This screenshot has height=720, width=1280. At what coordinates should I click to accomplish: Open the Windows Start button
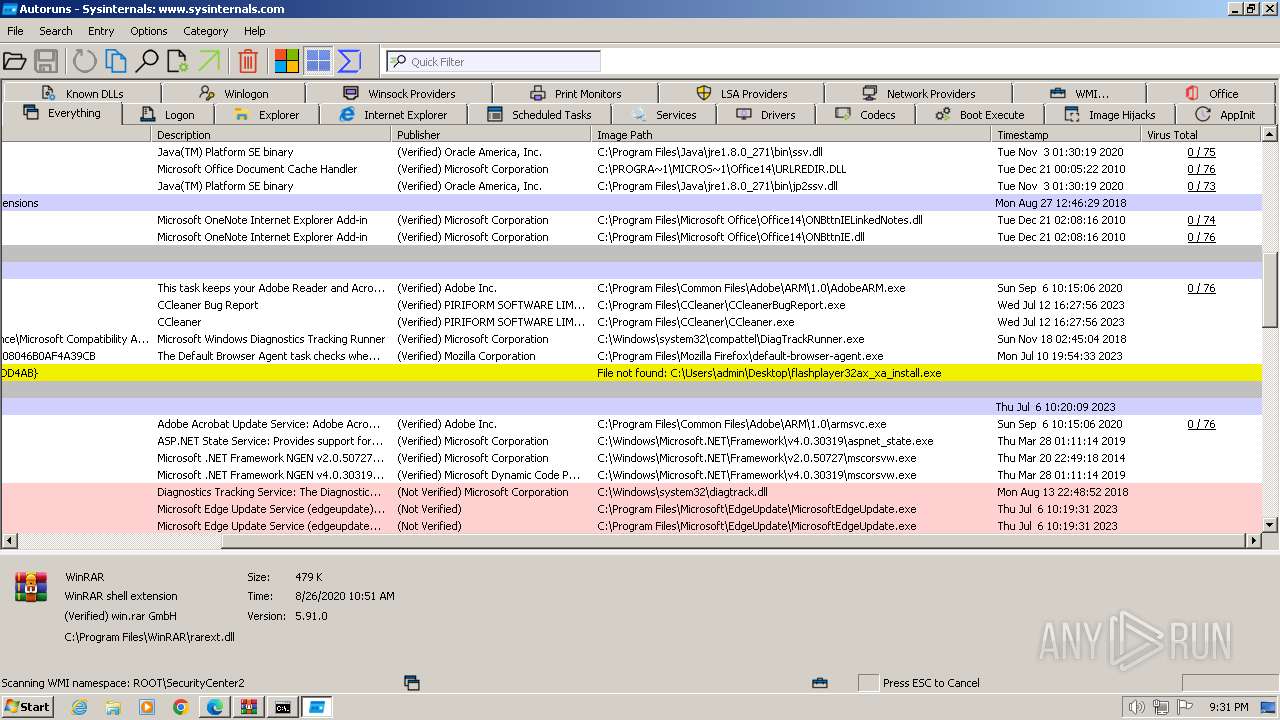(x=28, y=707)
